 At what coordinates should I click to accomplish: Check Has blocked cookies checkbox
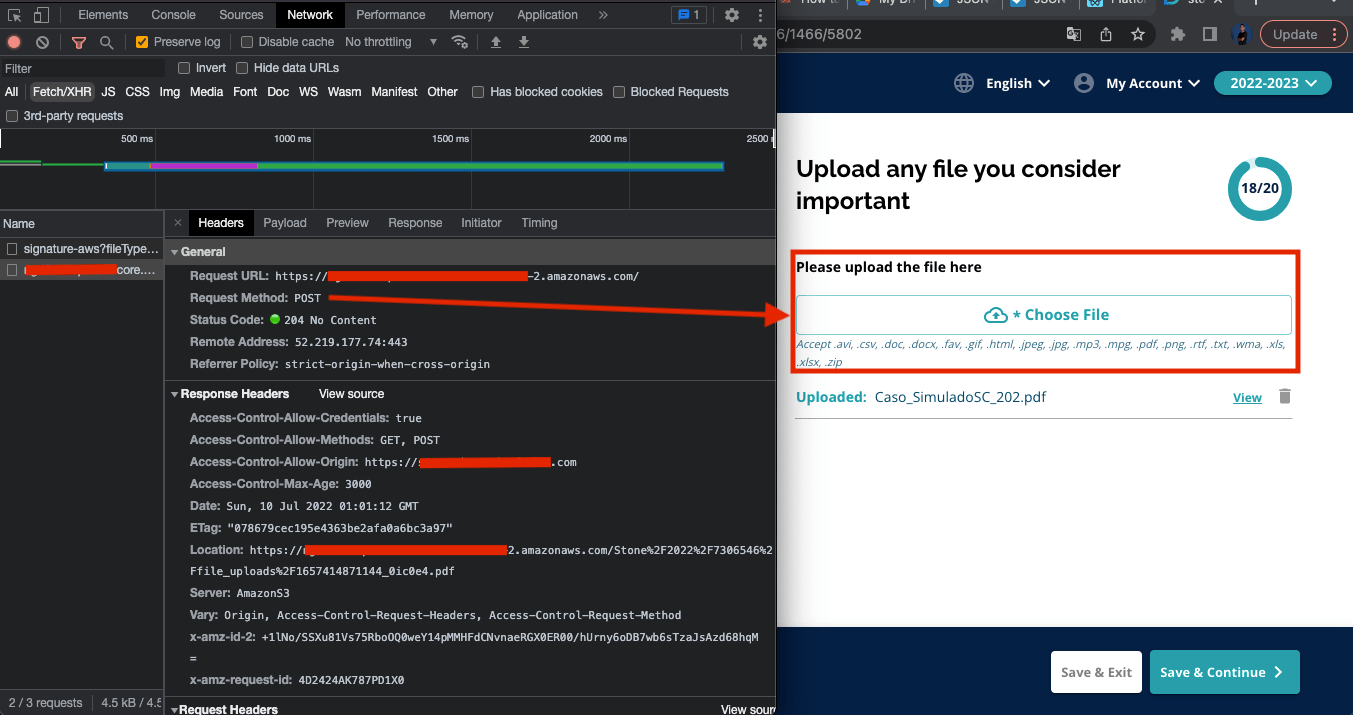tap(478, 92)
